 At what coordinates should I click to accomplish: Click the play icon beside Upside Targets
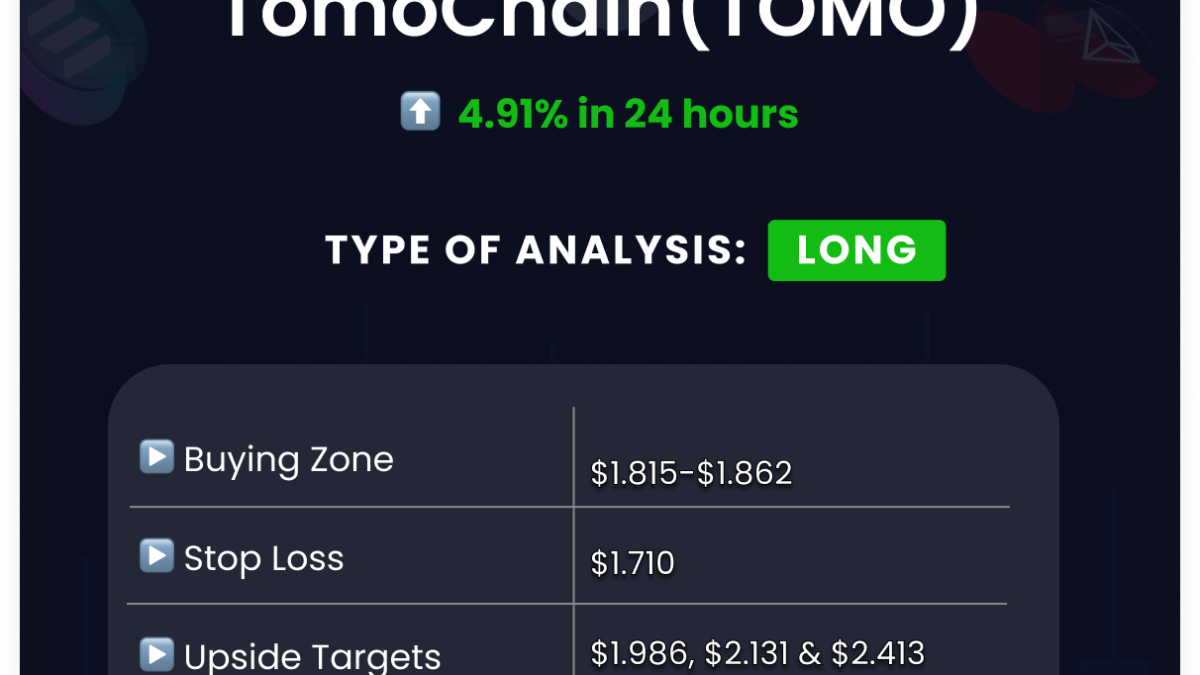coord(156,655)
